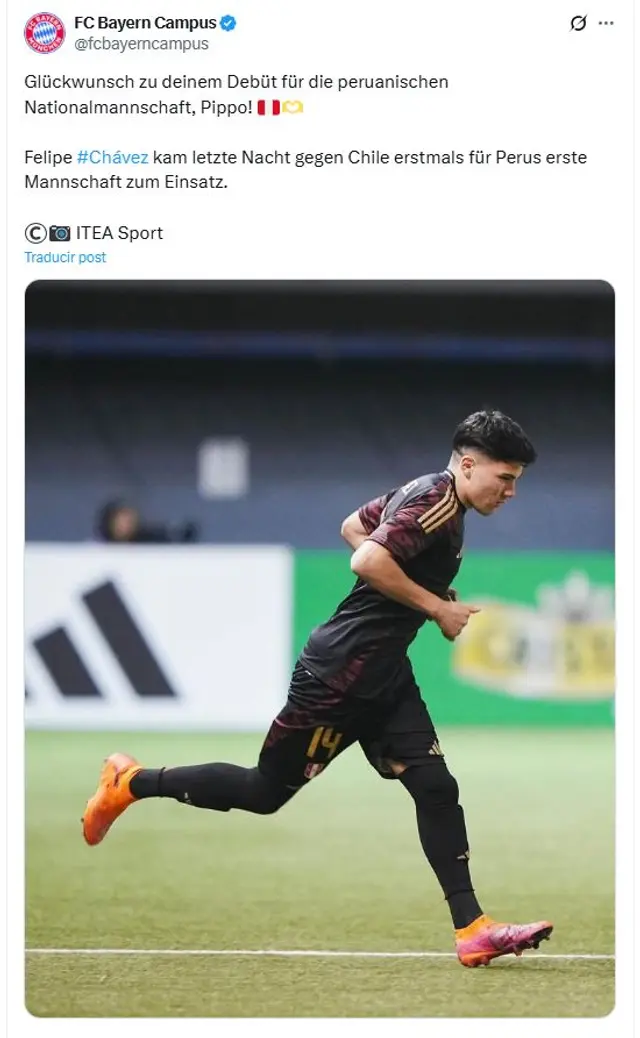Click the Adidas logo board in photo
This screenshot has height=1038, width=640.
[158, 638]
